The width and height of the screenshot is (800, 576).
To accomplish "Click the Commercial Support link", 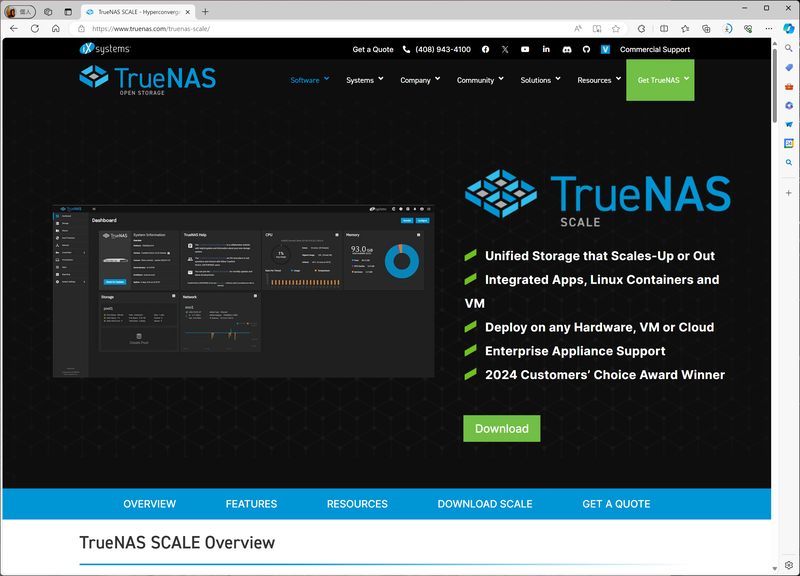I will [x=655, y=49].
